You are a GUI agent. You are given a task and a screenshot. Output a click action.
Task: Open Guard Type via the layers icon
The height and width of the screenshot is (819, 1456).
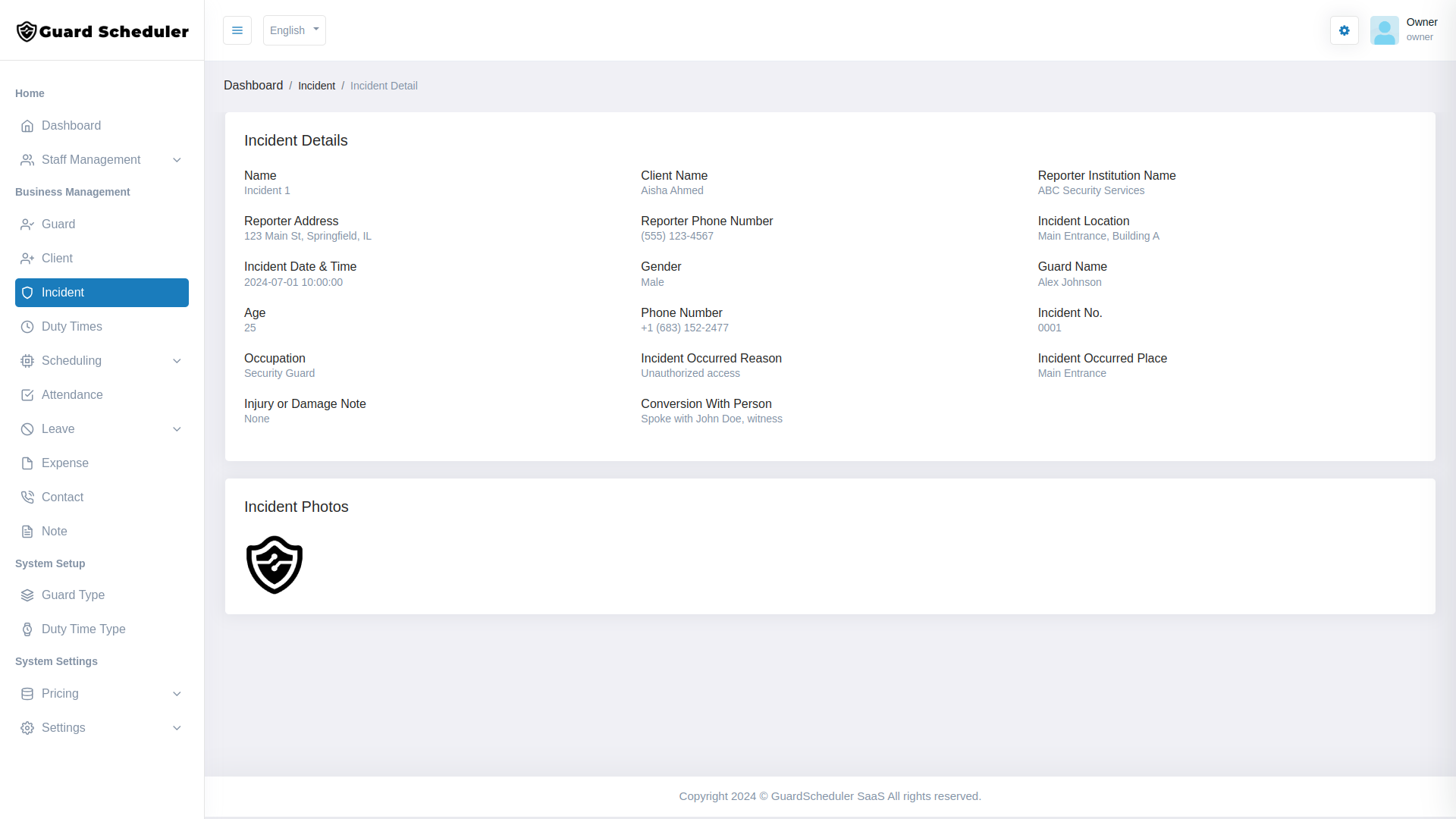click(x=27, y=595)
